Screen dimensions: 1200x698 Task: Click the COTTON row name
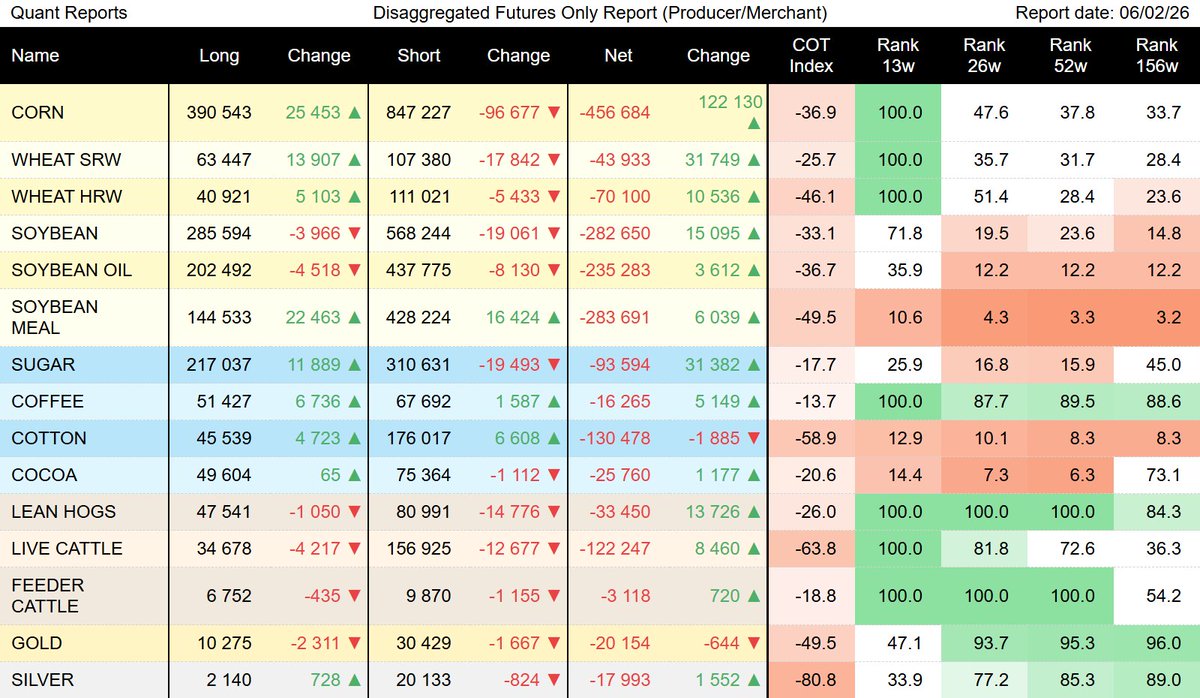49,438
